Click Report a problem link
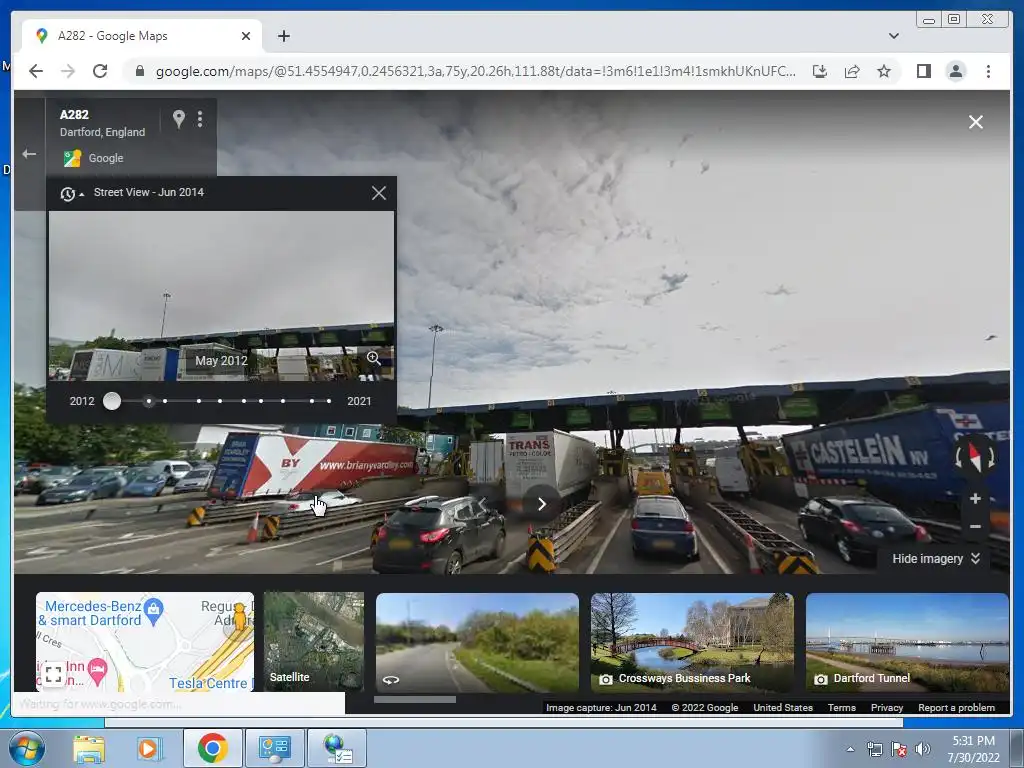The image size is (1024, 768). 956,707
